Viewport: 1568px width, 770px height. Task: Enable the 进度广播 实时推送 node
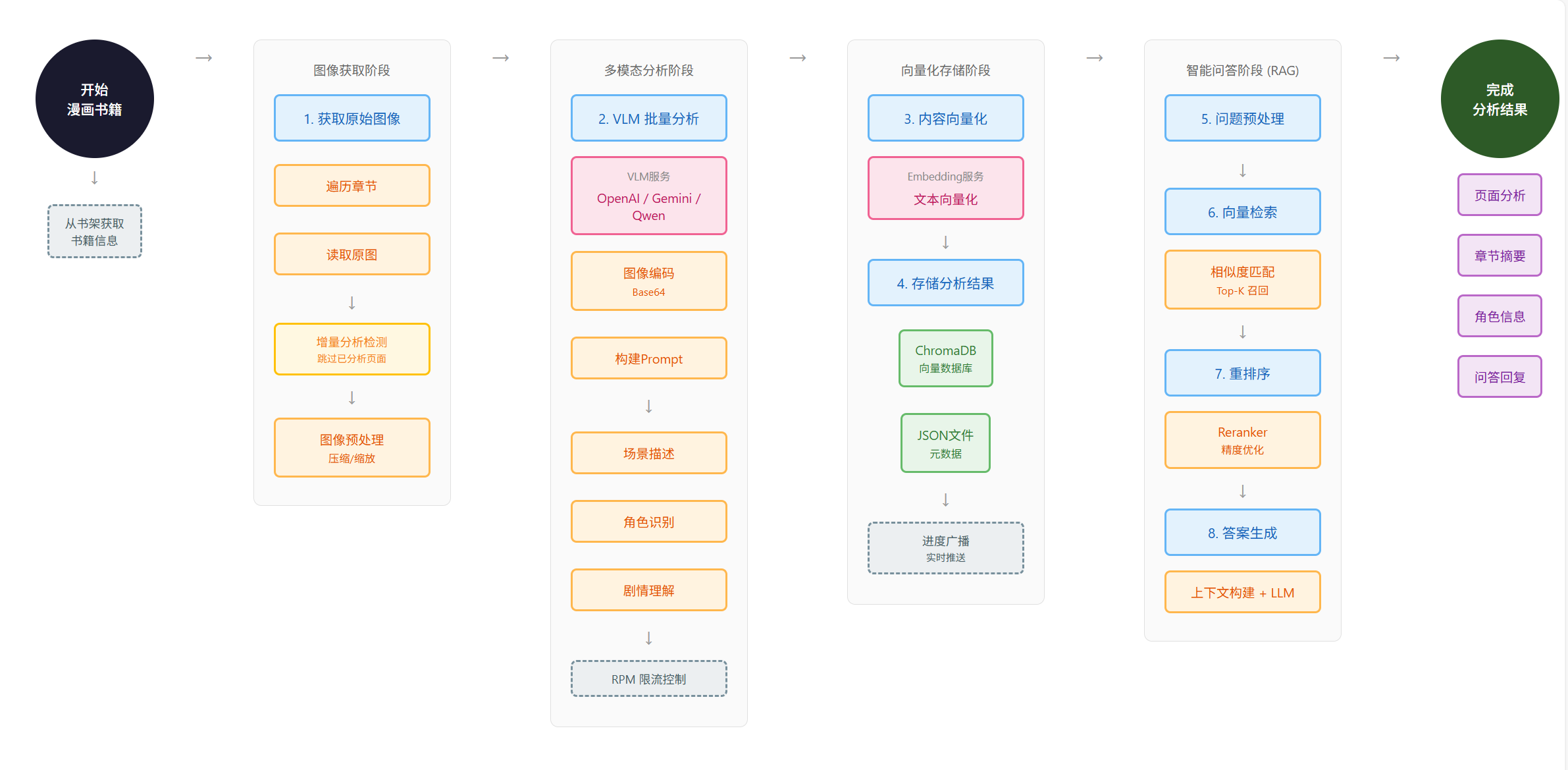[945, 548]
